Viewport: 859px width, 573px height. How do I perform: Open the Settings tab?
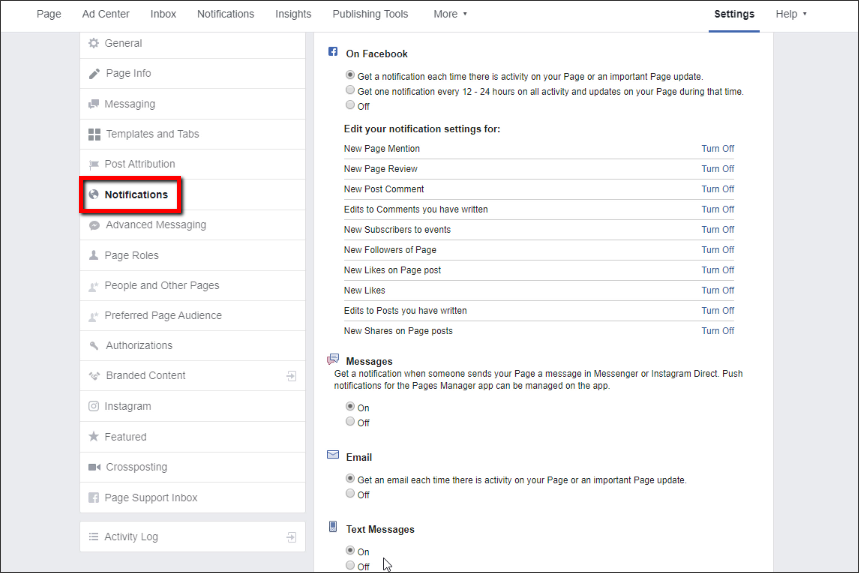[x=734, y=14]
